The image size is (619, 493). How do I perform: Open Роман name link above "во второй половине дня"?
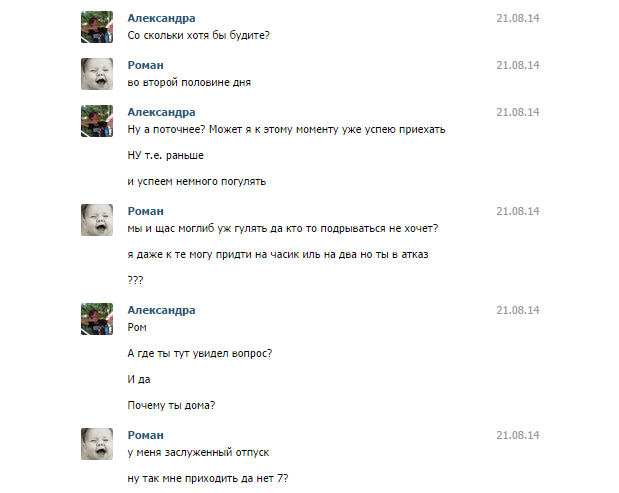coord(146,65)
